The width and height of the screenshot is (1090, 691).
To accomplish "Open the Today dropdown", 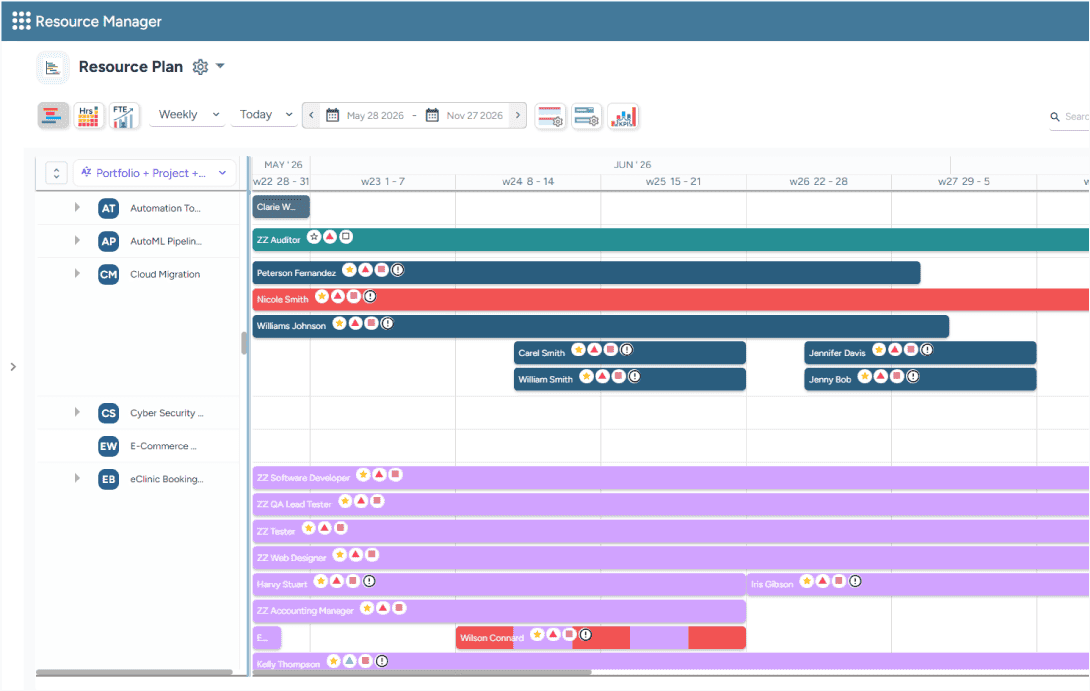I will point(266,115).
